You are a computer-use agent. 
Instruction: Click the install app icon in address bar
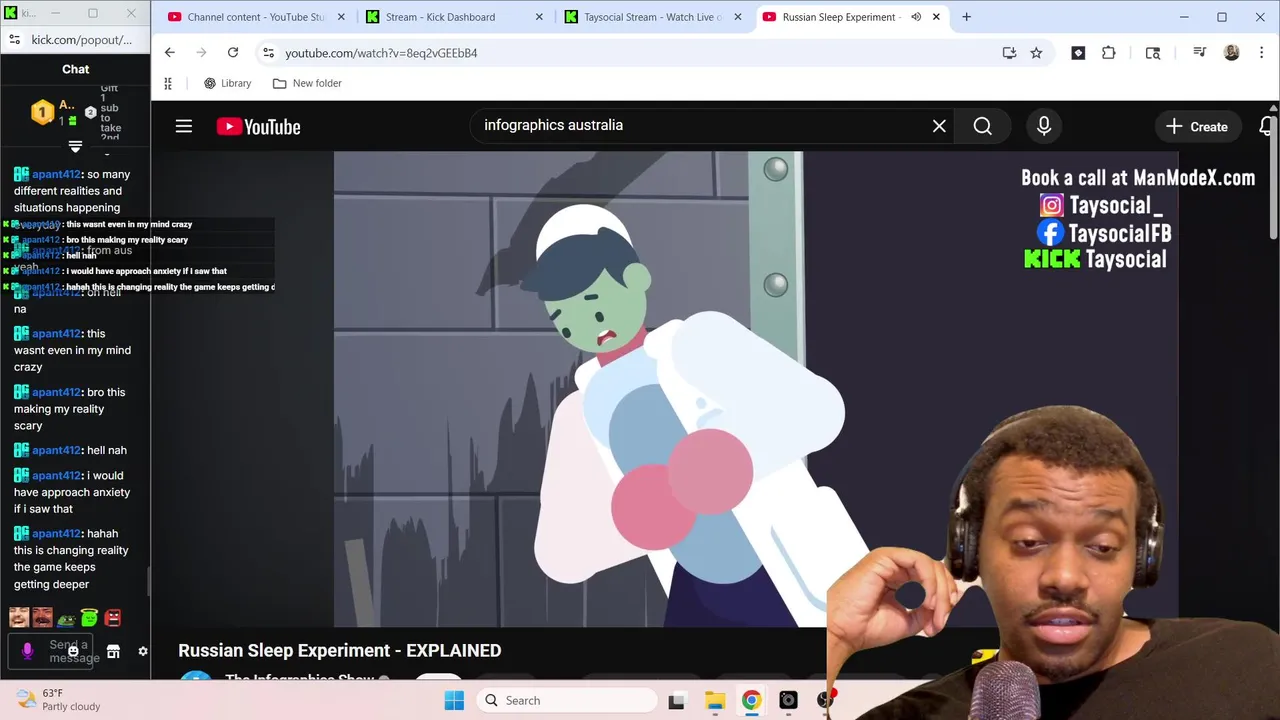point(1009,53)
